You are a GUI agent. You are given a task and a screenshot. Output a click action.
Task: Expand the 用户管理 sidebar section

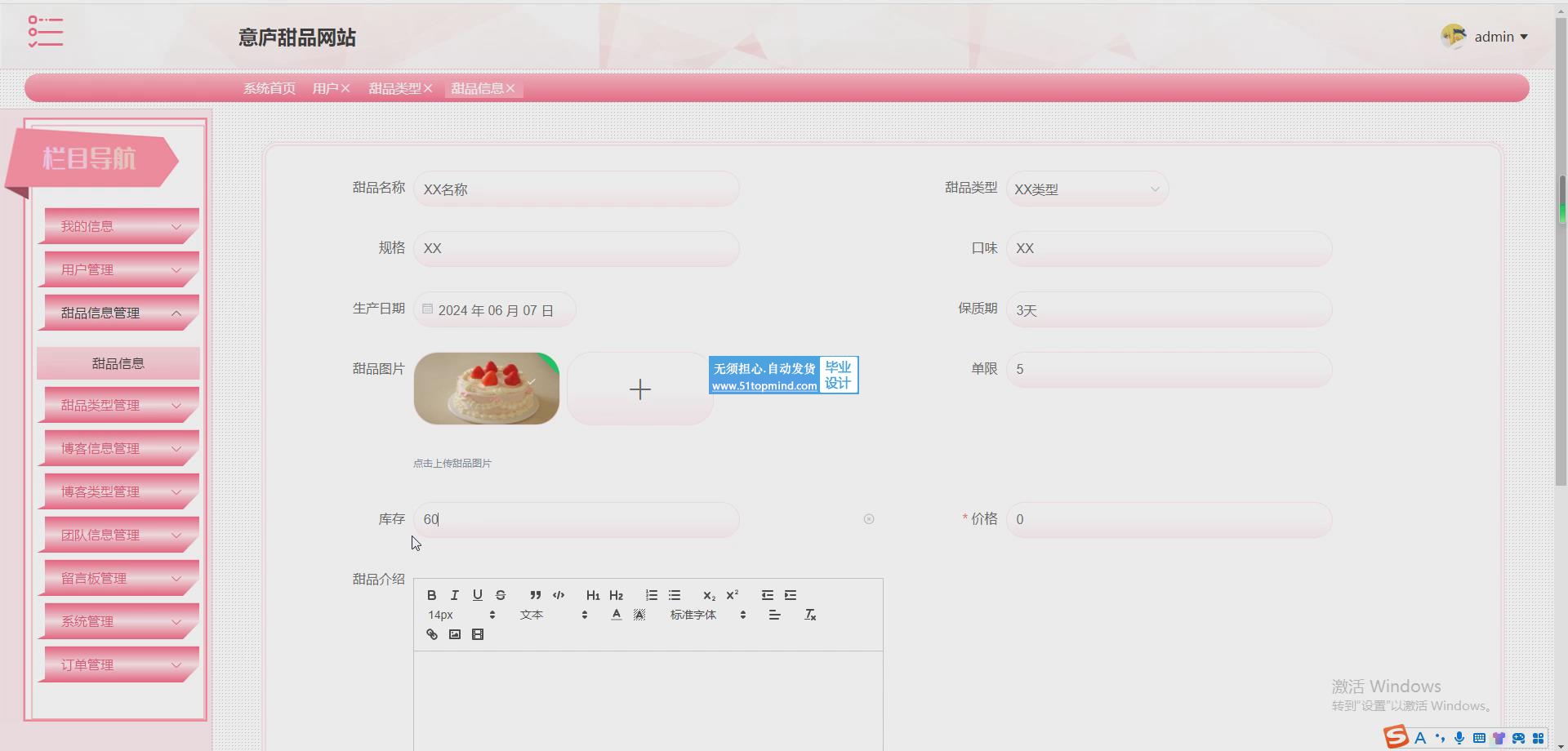point(118,269)
